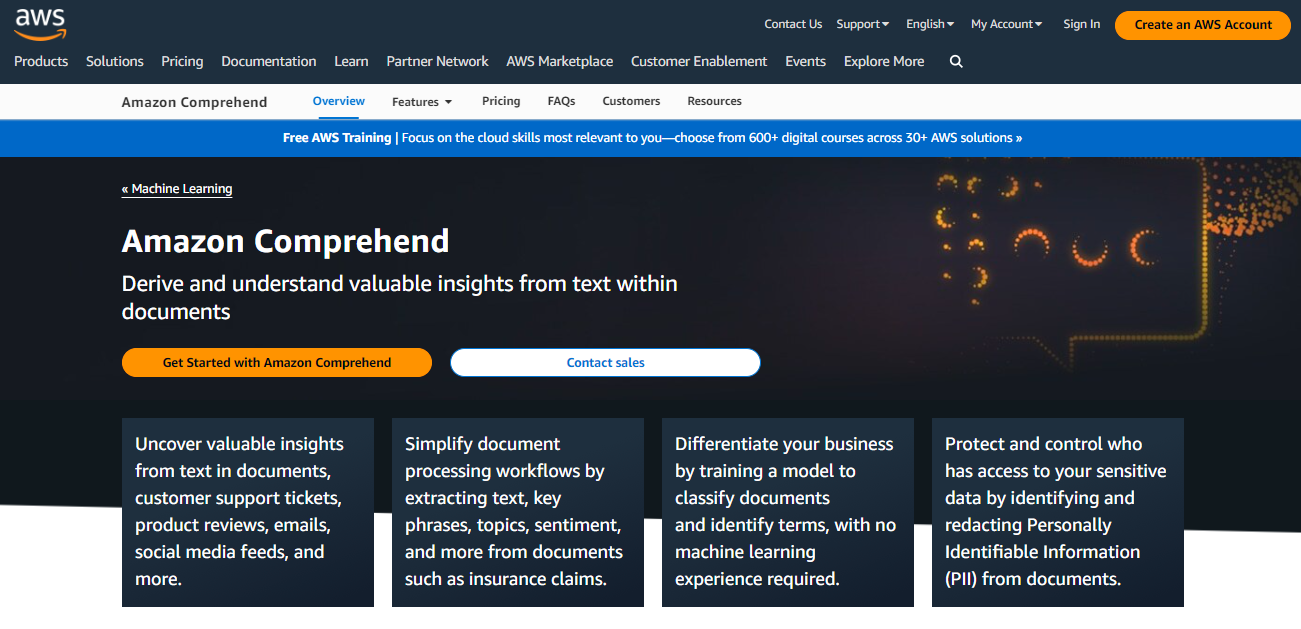Screen dimensions: 1301x629
Task: Open the Partner Network menu
Action: coord(437,61)
